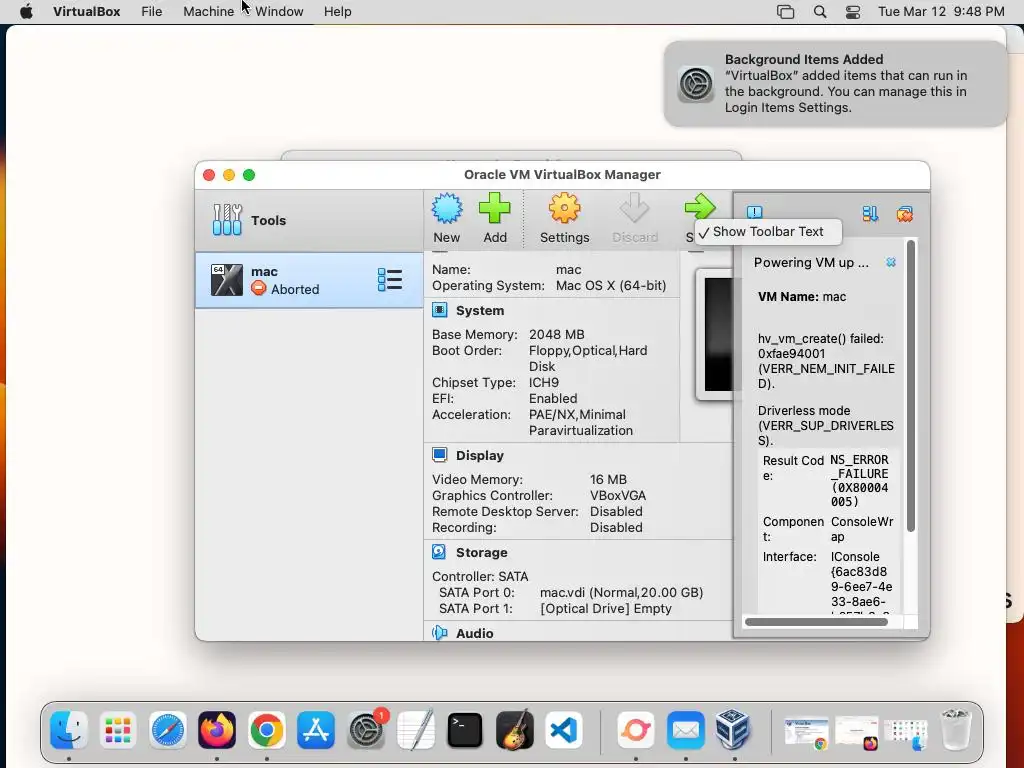The width and height of the screenshot is (1024, 768).
Task: Open the File menu
Action: pyautogui.click(x=152, y=11)
